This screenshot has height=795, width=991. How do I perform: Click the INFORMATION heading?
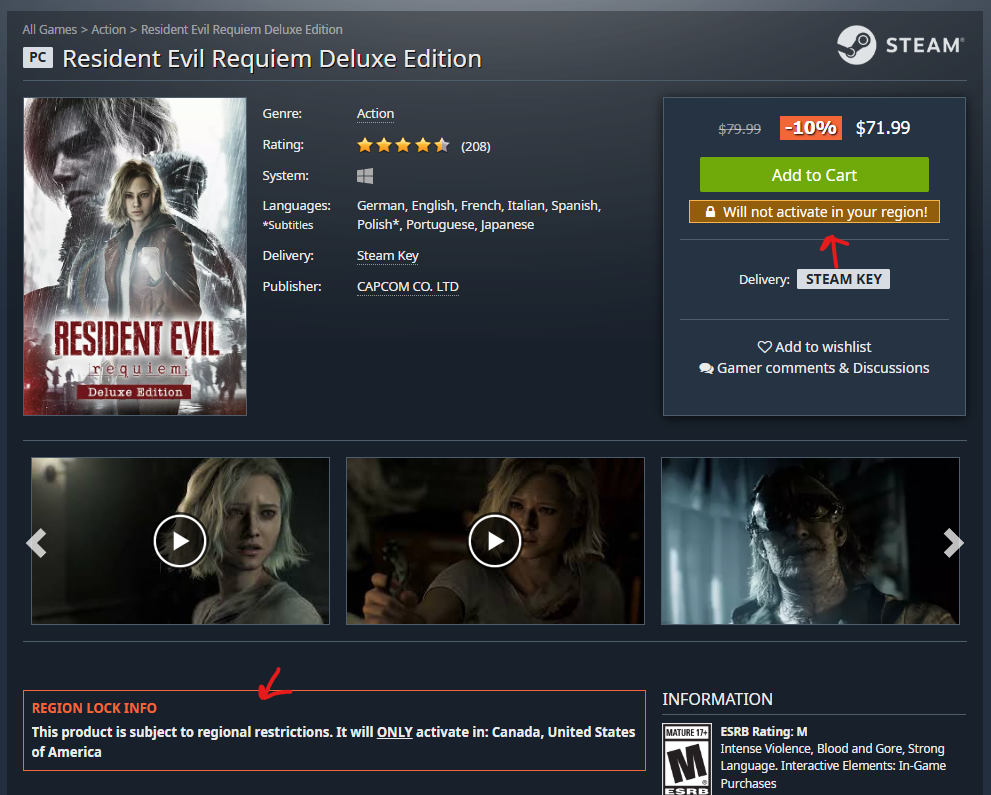(x=717, y=700)
